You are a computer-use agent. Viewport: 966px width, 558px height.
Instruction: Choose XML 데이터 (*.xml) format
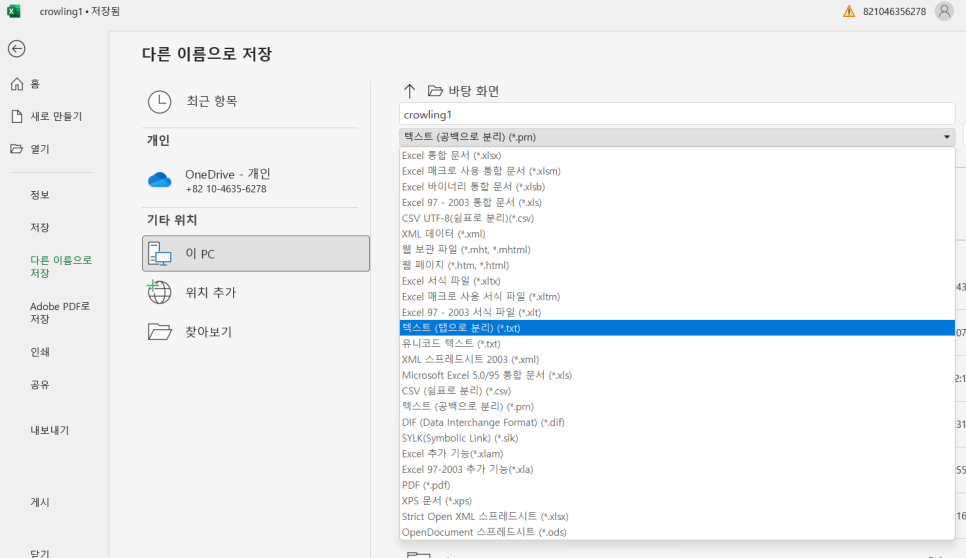tap(677, 234)
